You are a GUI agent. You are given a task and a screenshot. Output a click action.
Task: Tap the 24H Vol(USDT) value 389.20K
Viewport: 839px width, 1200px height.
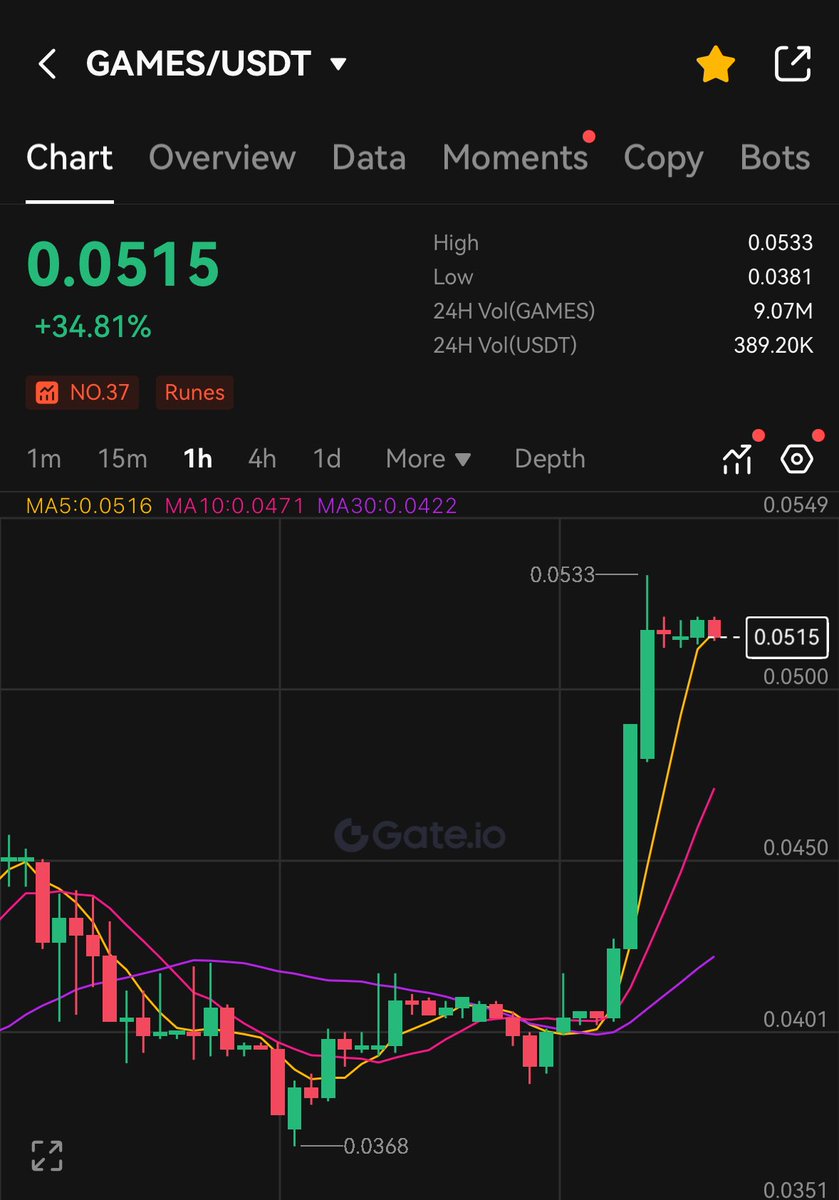click(773, 345)
